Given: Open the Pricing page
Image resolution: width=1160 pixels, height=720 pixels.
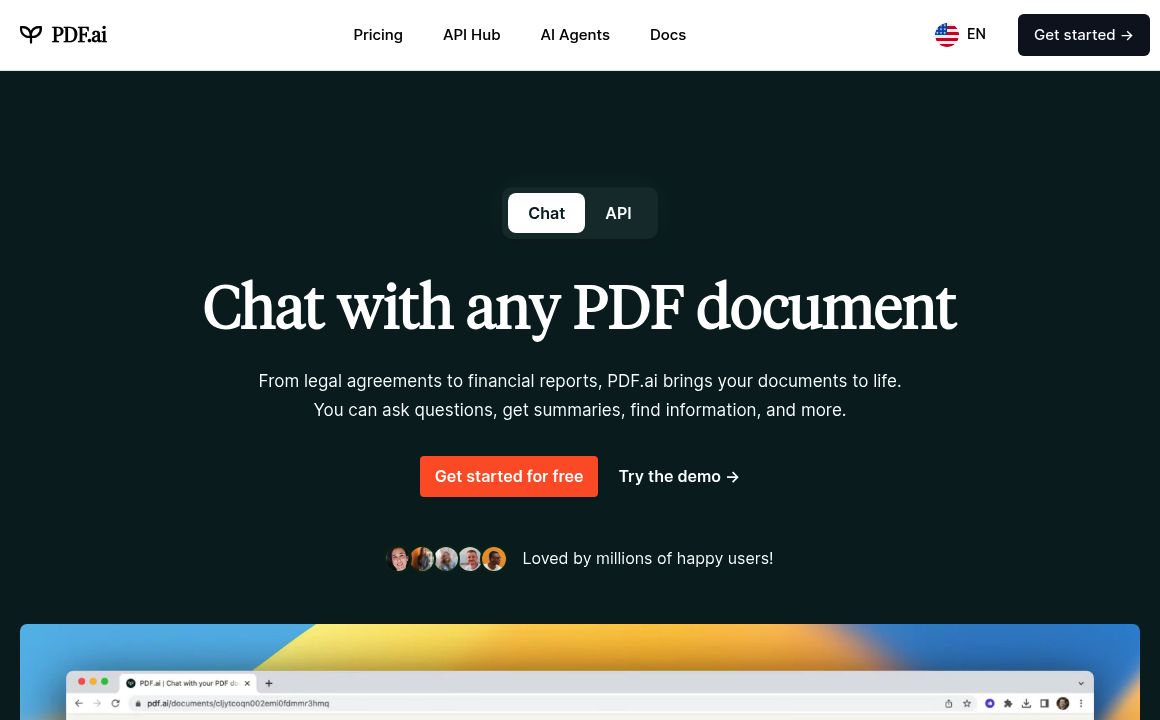Looking at the screenshot, I should tap(378, 34).
